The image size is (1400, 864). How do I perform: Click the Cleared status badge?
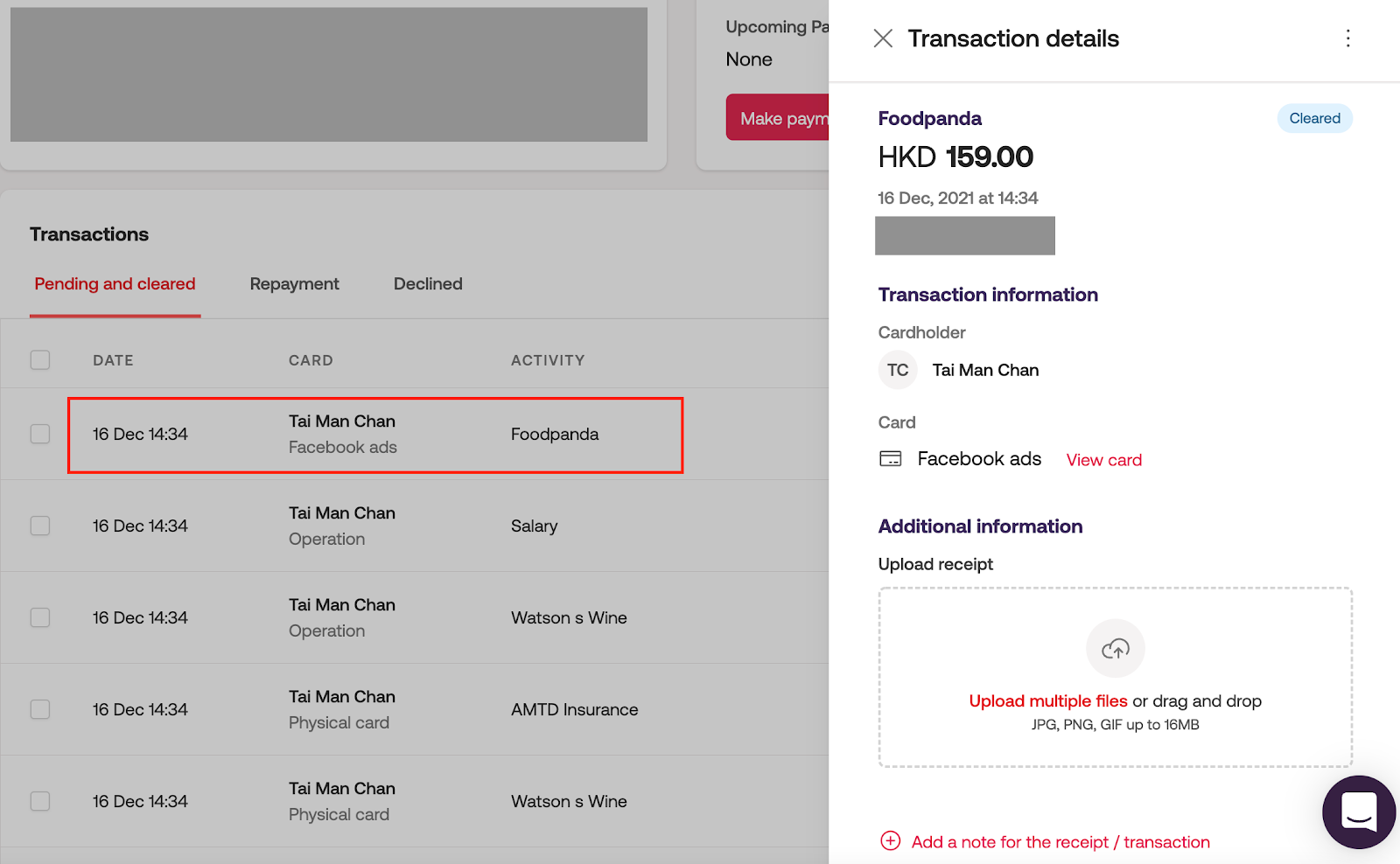(1314, 119)
